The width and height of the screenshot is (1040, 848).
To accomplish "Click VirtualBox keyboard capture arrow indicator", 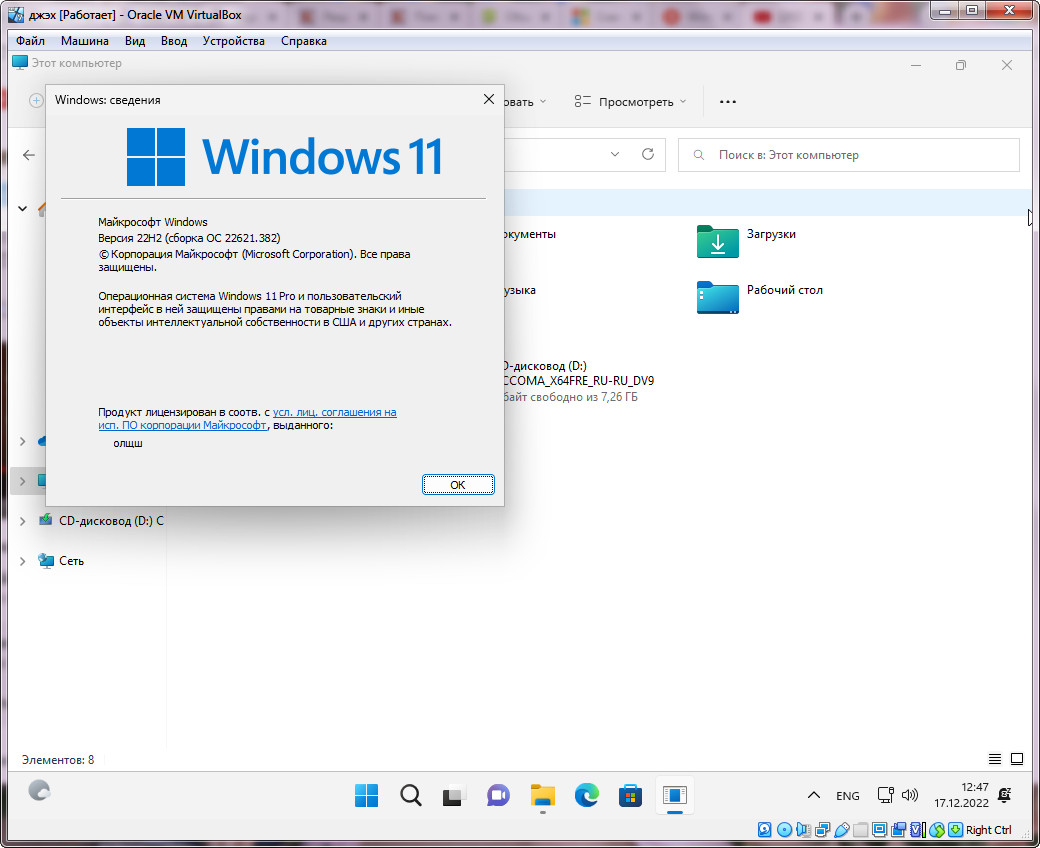I will (x=955, y=829).
